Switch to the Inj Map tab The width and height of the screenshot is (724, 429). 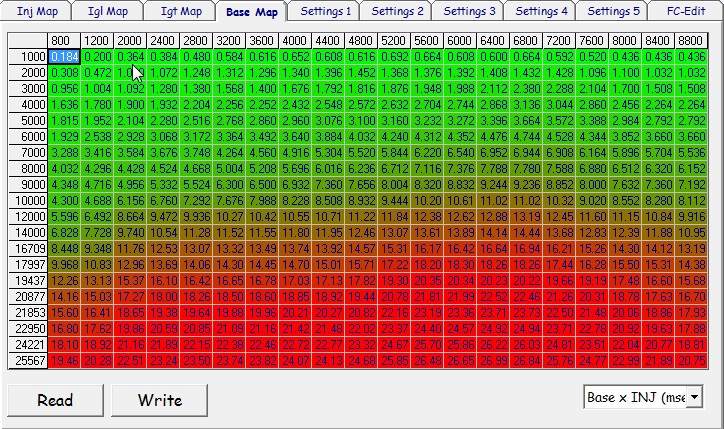click(x=36, y=11)
